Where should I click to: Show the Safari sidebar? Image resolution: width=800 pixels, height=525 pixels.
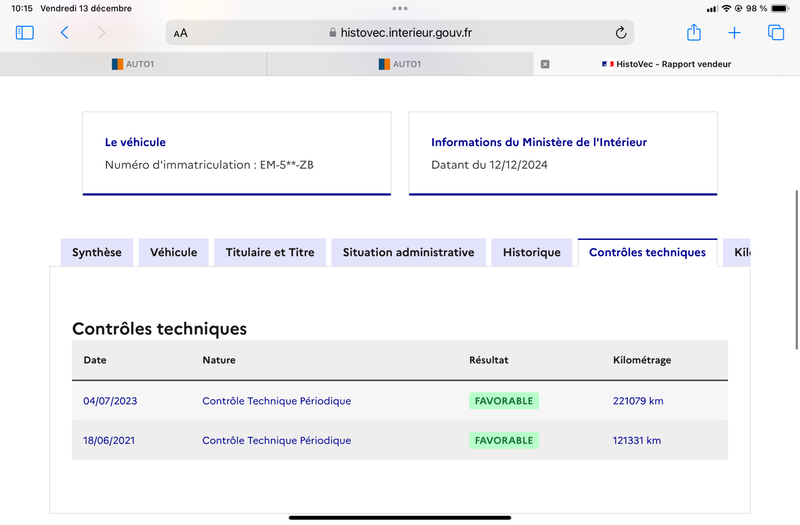click(24, 33)
